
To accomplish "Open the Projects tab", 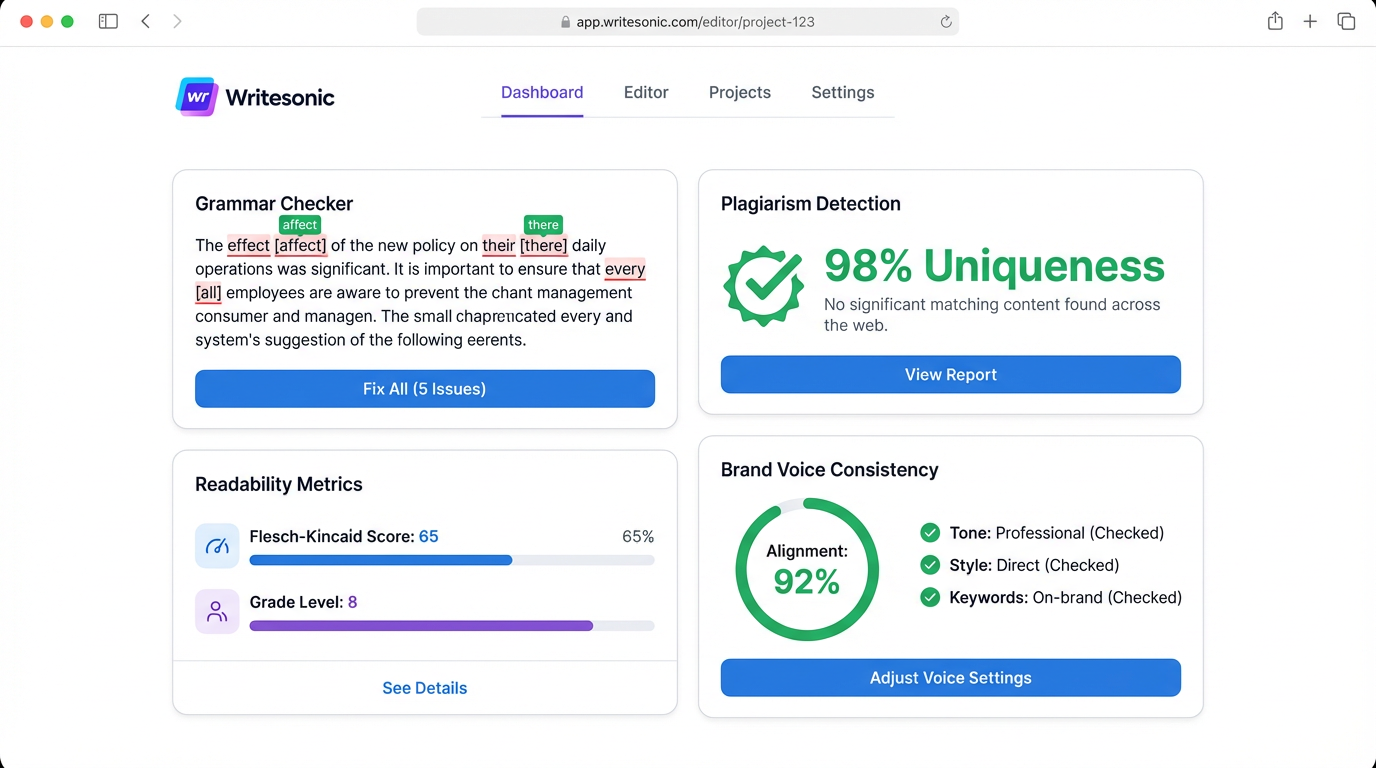I will click(740, 92).
